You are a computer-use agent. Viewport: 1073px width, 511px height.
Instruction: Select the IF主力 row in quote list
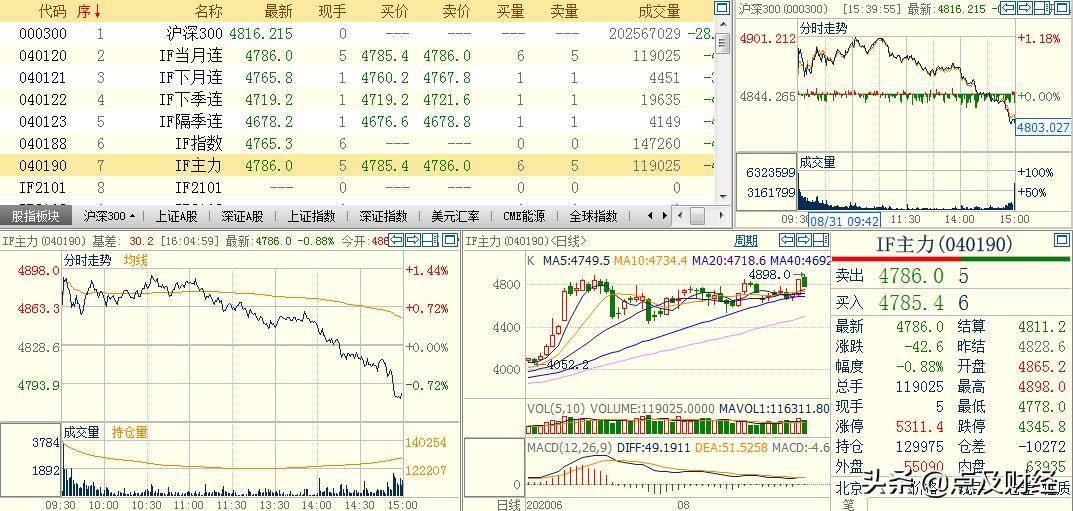pyautogui.click(x=357, y=165)
